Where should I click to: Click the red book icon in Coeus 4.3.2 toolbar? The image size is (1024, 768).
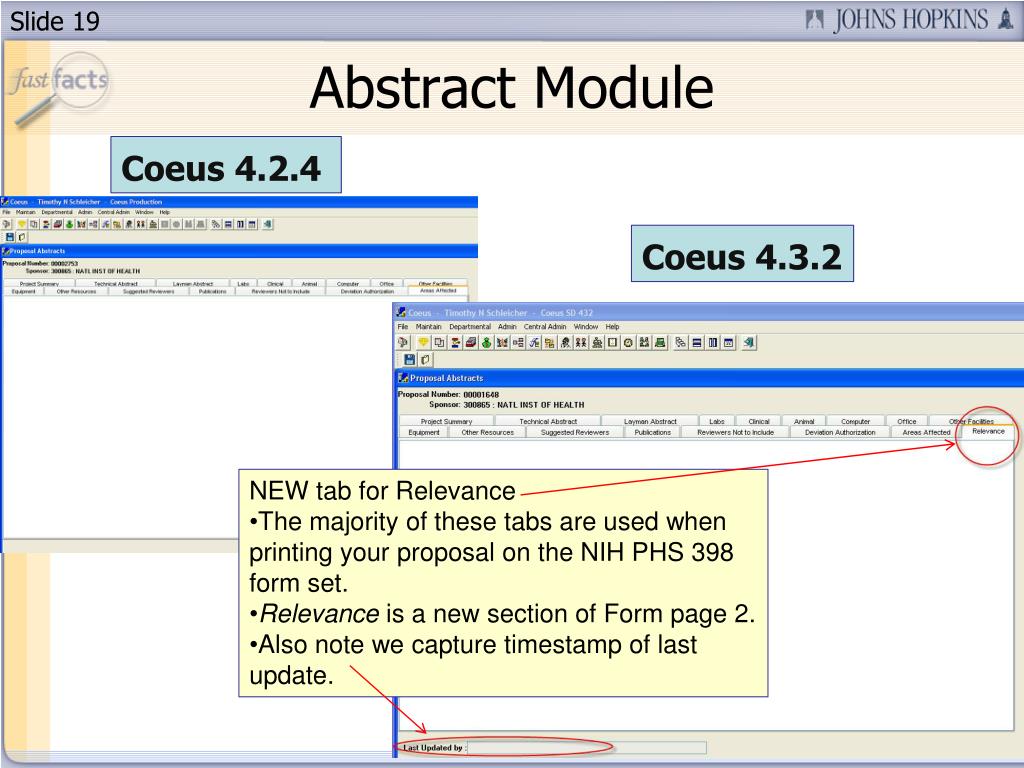click(471, 342)
